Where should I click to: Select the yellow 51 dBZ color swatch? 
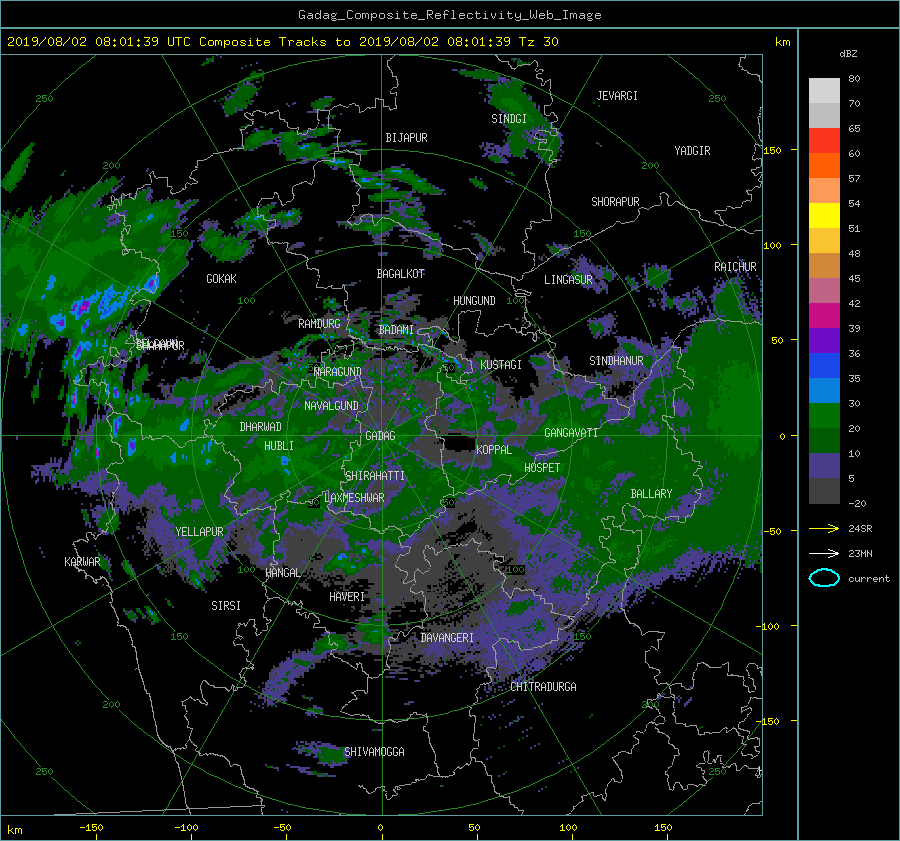click(824, 216)
